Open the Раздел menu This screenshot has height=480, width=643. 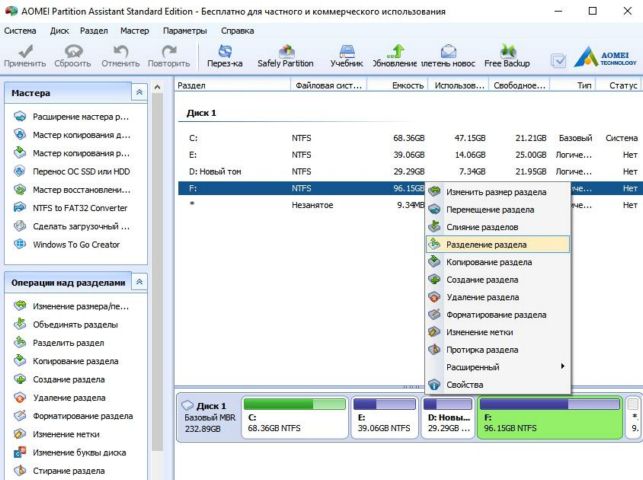coord(94,31)
